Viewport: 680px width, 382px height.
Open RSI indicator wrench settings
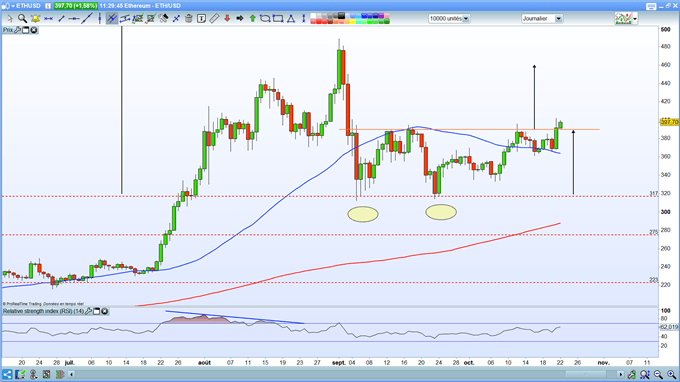click(x=89, y=311)
